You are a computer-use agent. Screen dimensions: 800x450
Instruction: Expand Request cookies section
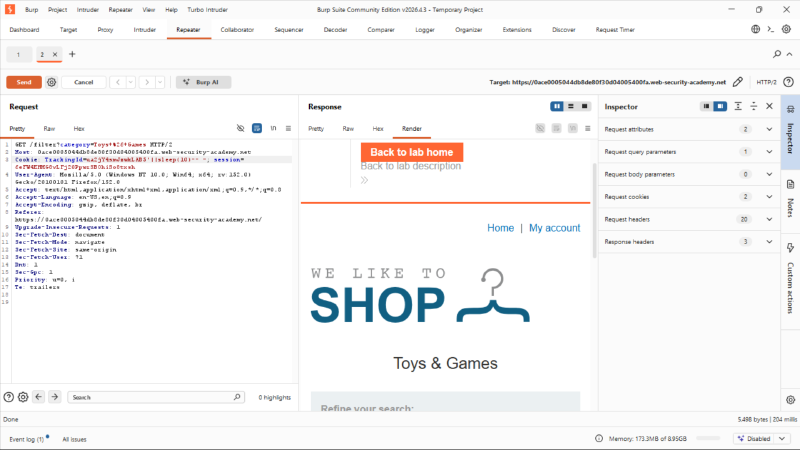click(x=689, y=197)
